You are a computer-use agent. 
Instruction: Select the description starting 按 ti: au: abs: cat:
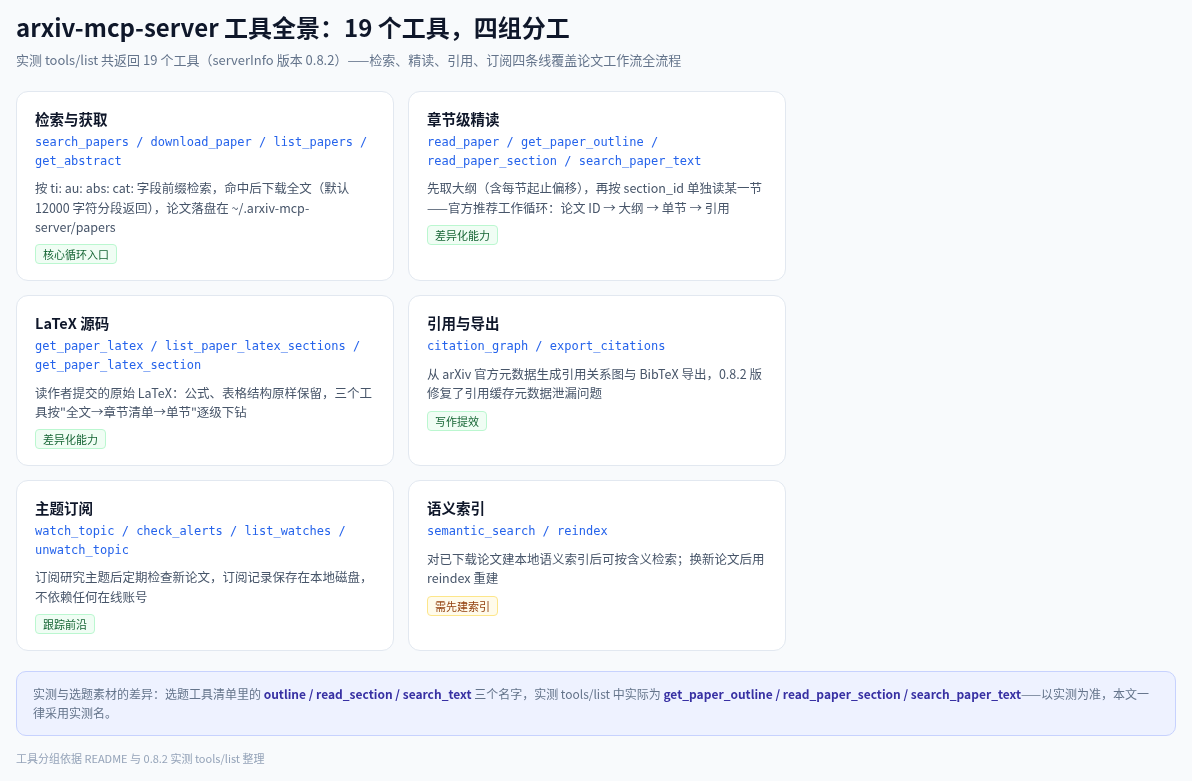click(x=192, y=208)
